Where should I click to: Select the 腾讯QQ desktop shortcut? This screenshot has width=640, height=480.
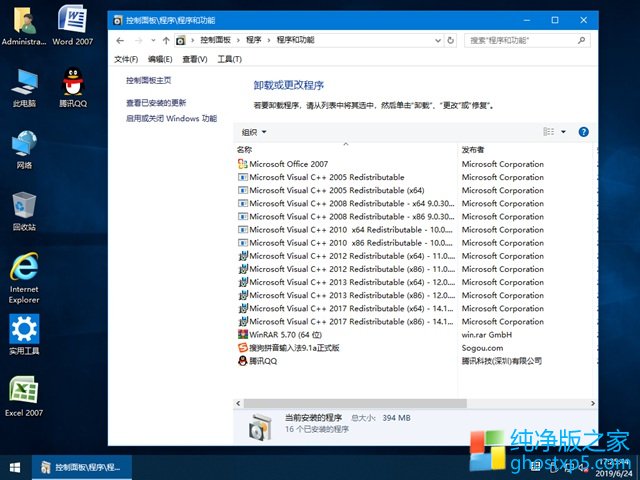[x=73, y=87]
